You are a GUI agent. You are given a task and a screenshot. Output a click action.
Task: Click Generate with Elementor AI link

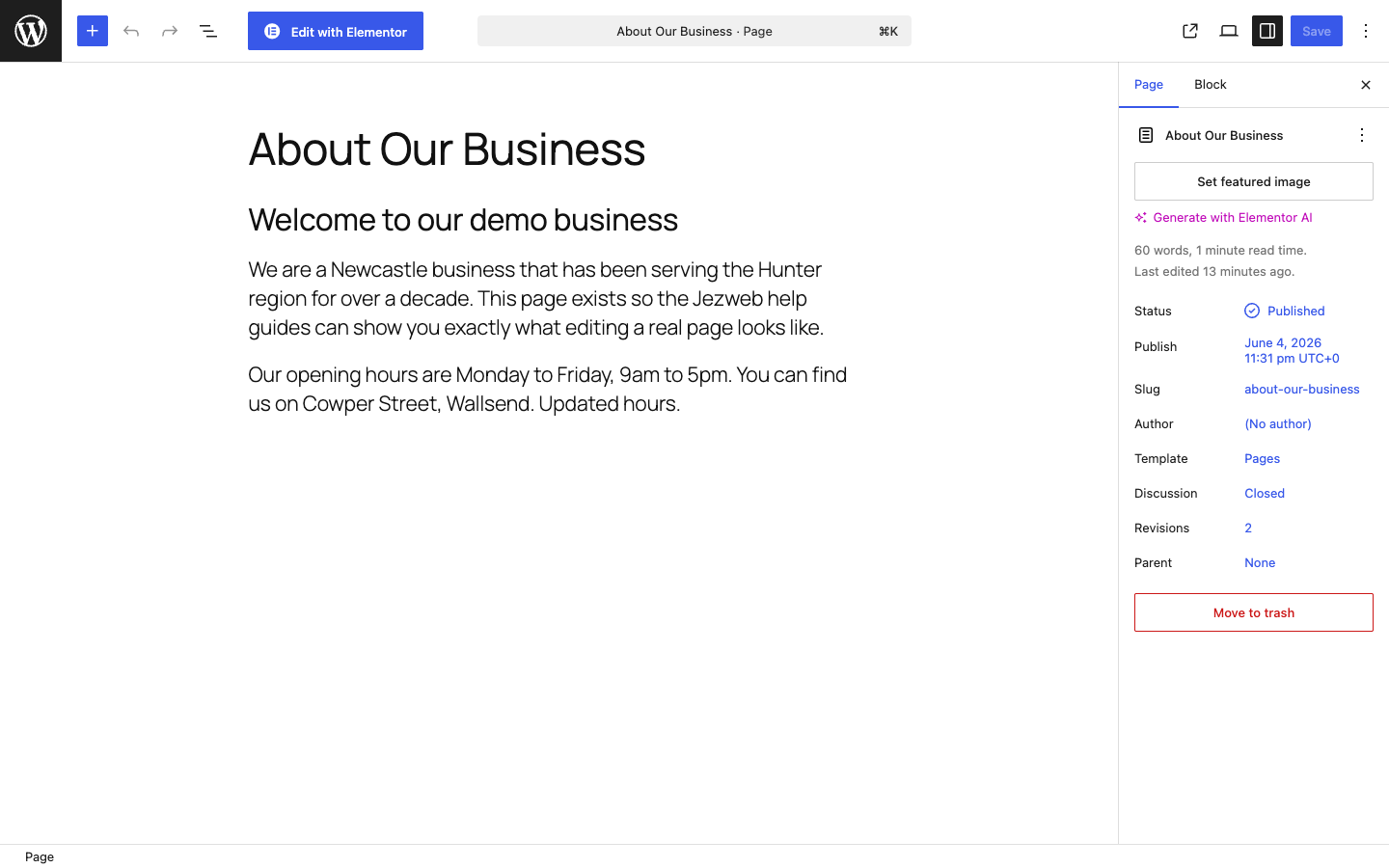tap(1223, 217)
